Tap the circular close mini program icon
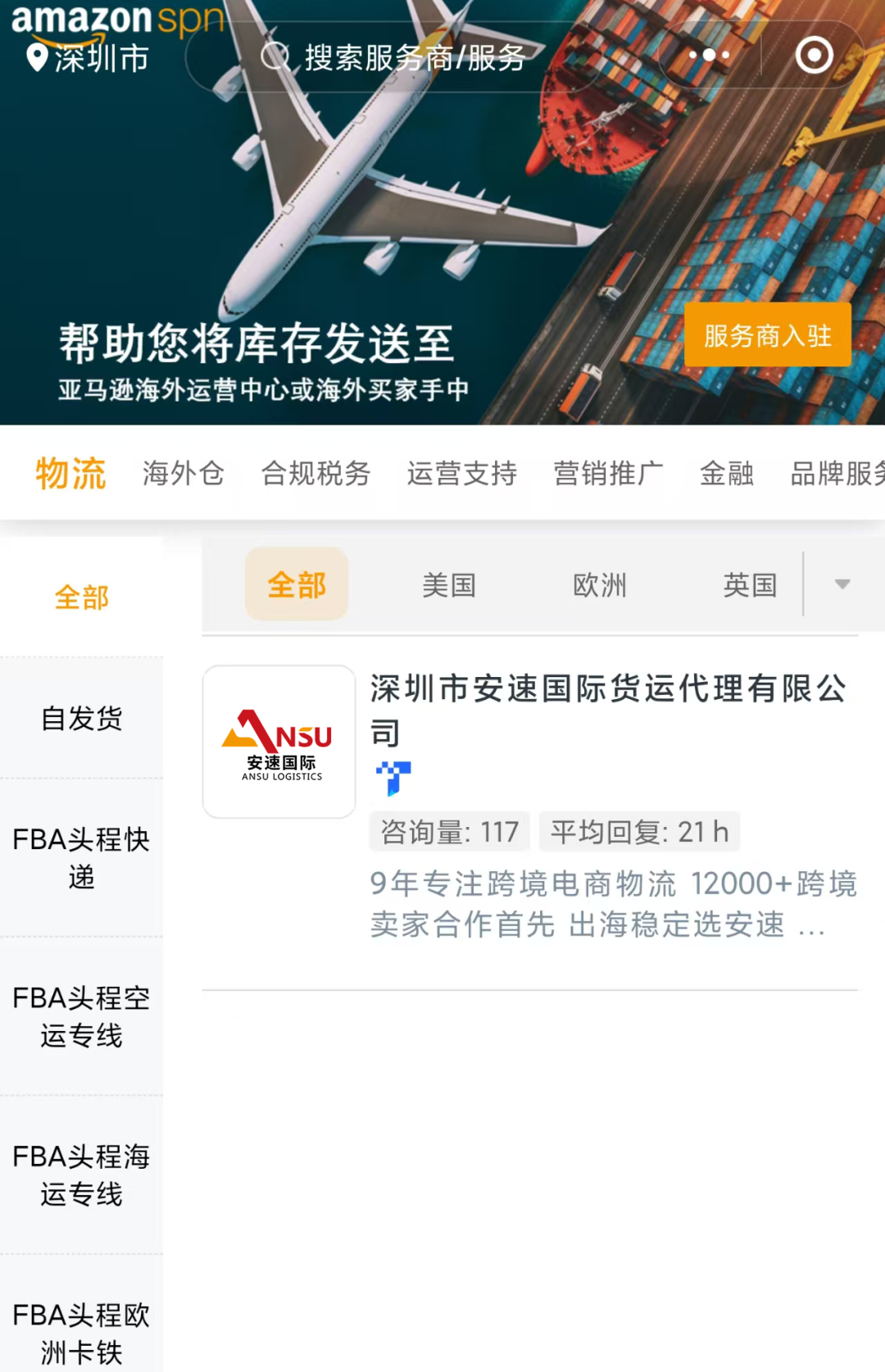The image size is (885, 1372). coord(814,55)
